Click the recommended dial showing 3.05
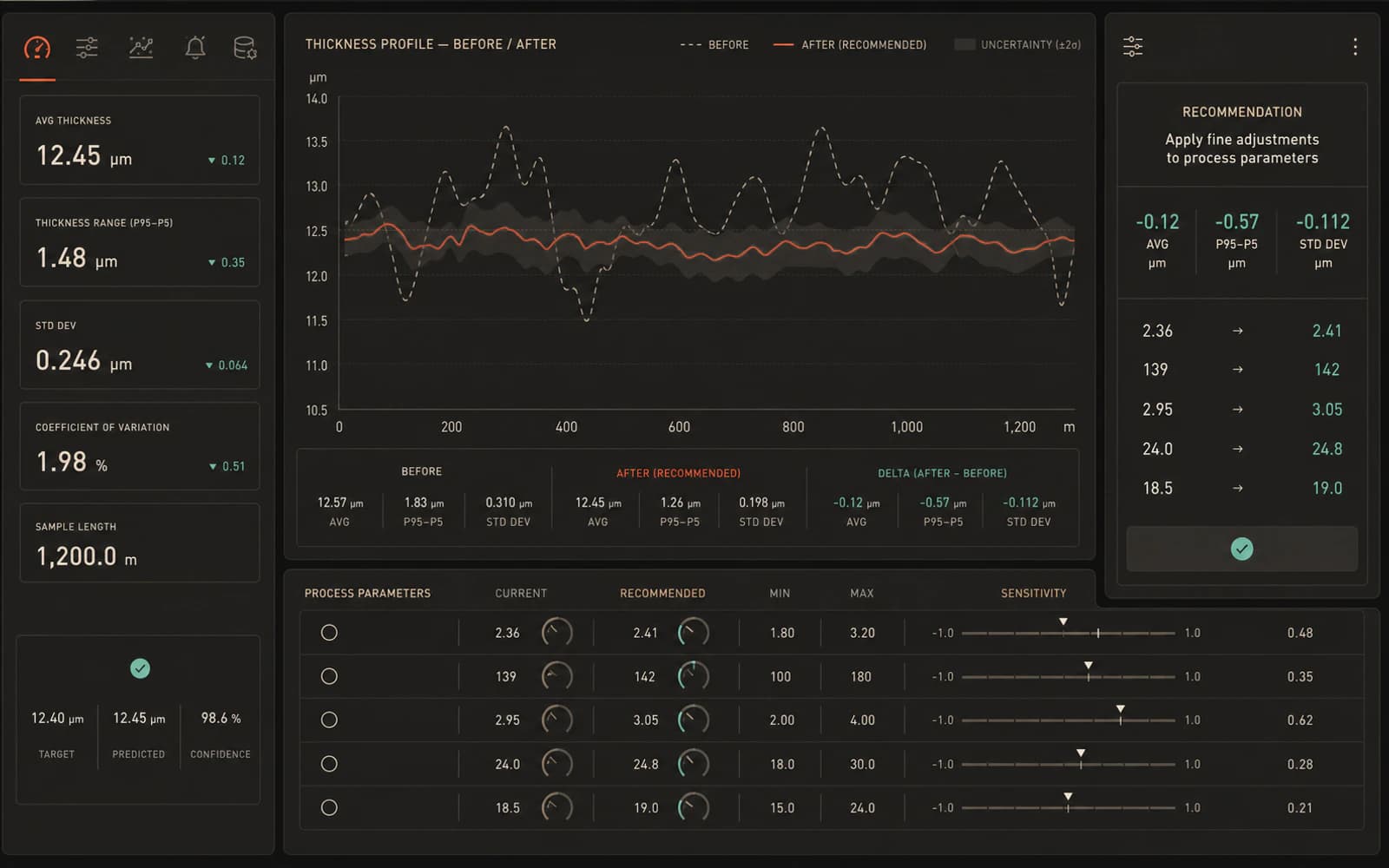This screenshot has width=1389, height=868. tap(694, 720)
